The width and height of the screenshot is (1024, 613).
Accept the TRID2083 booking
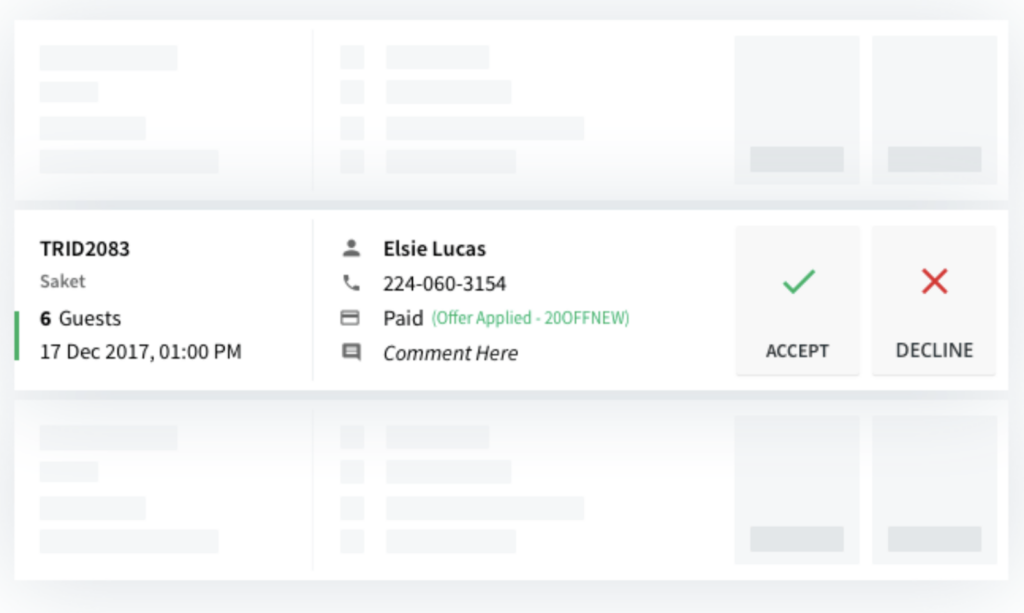[797, 301]
